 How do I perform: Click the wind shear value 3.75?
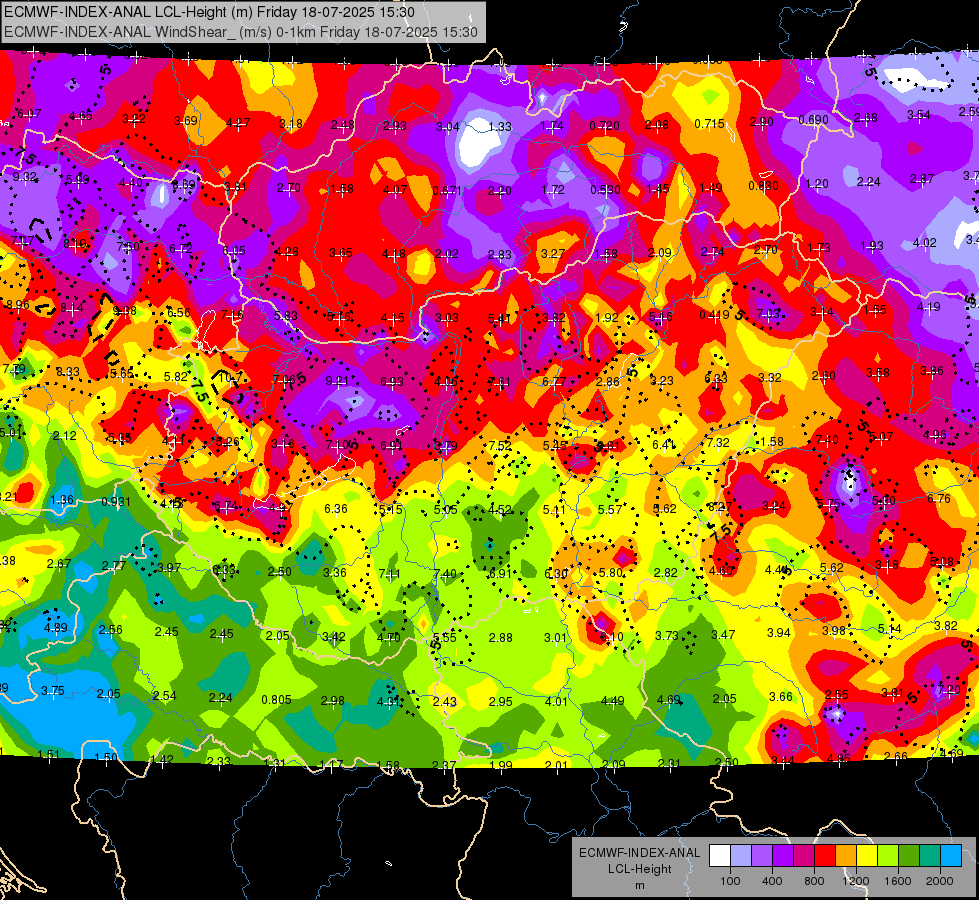click(x=52, y=691)
